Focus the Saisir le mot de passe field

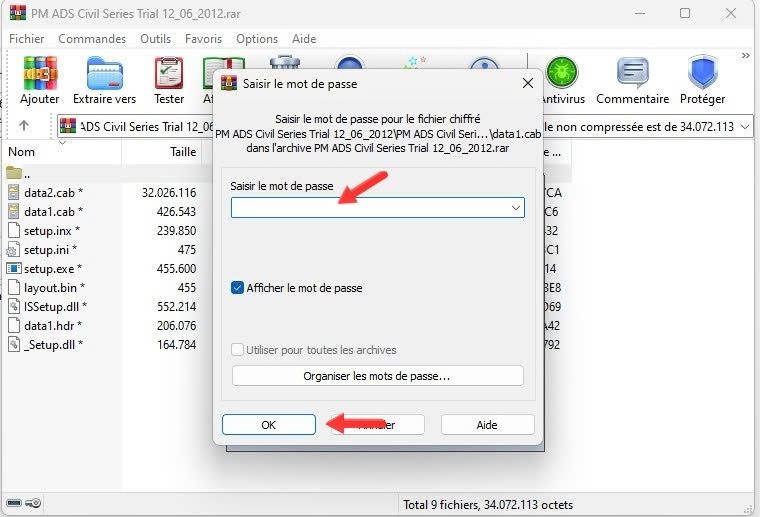[370, 208]
